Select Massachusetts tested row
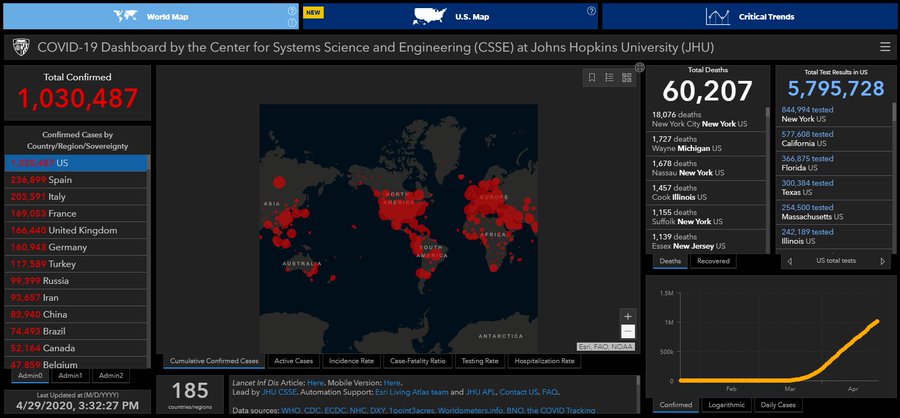 click(x=834, y=212)
